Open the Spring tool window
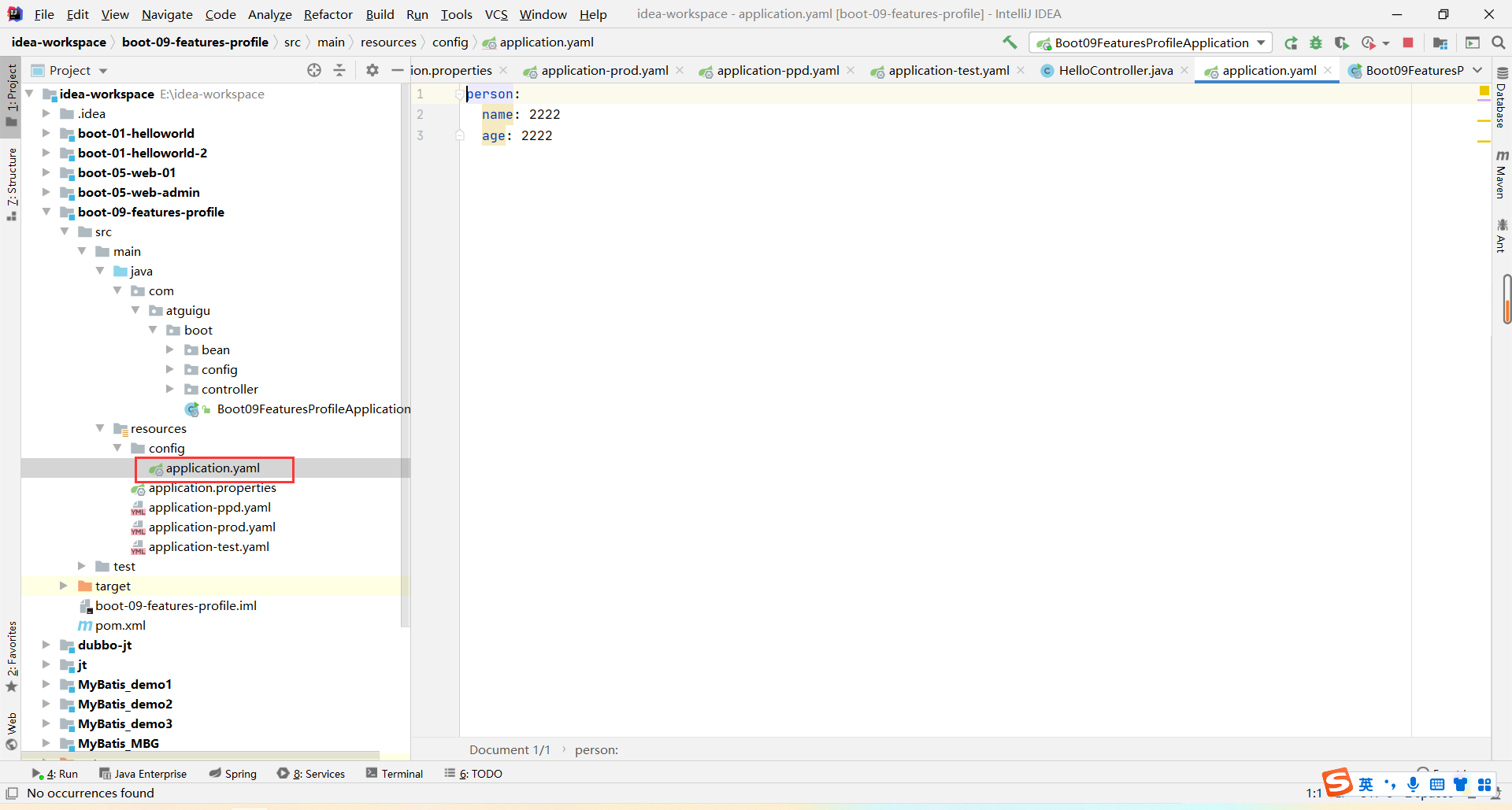Image resolution: width=1512 pixels, height=810 pixels. pos(233,774)
